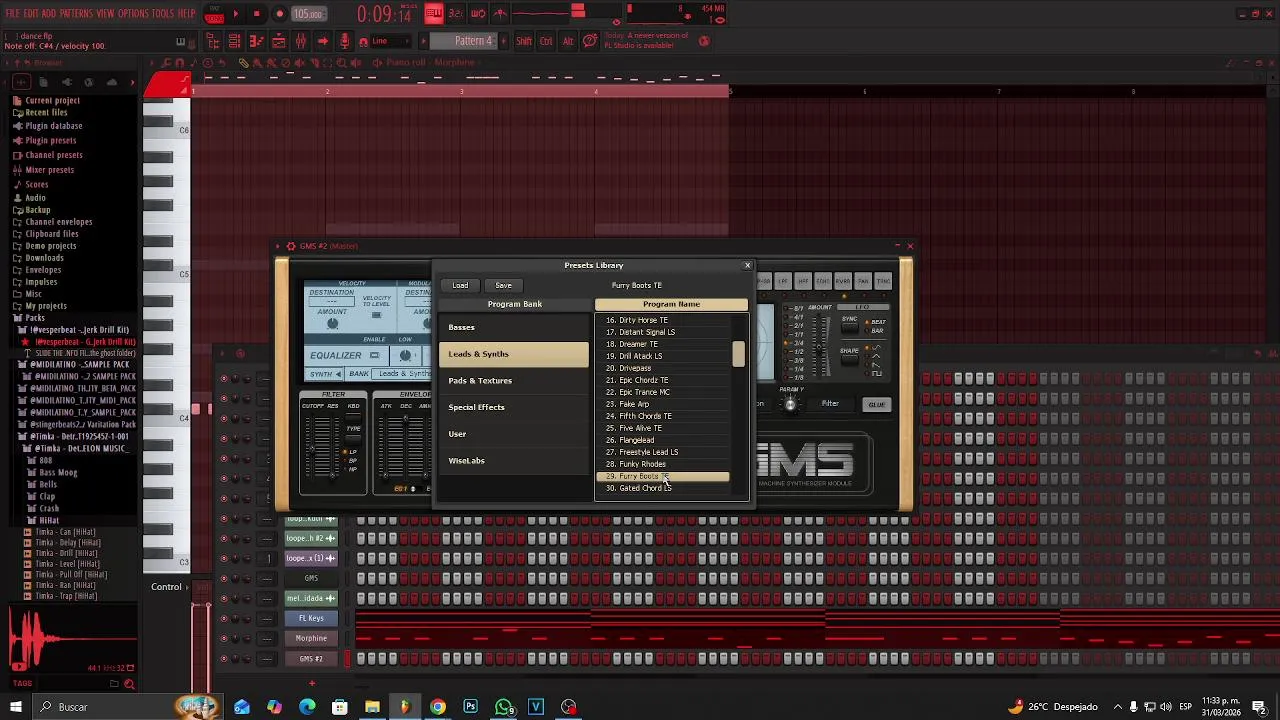Select preset 28. Funky Rhodes
The width and height of the screenshot is (1280, 720).
(662, 464)
